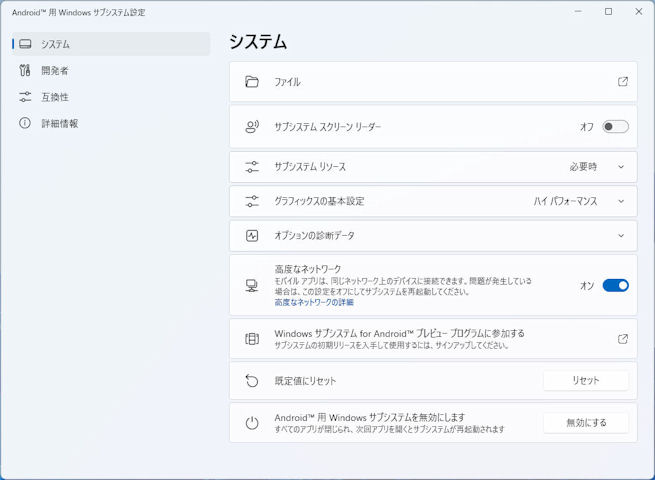Open the 互換性 sidebar item
The image size is (655, 480).
(111, 97)
